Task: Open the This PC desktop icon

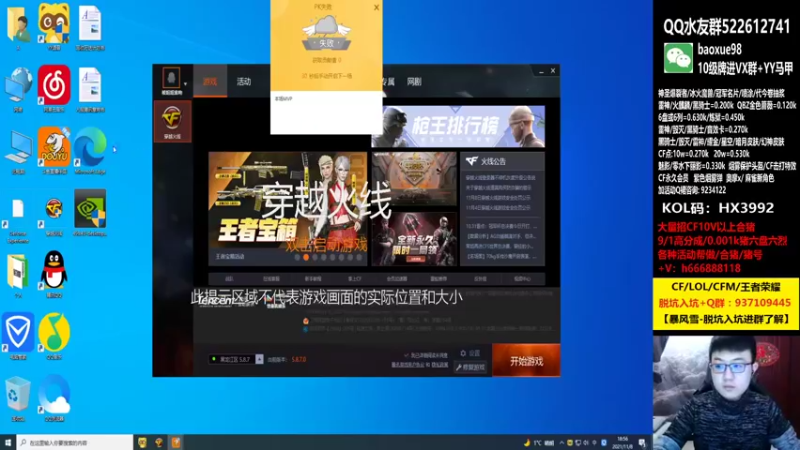Action: (18, 151)
